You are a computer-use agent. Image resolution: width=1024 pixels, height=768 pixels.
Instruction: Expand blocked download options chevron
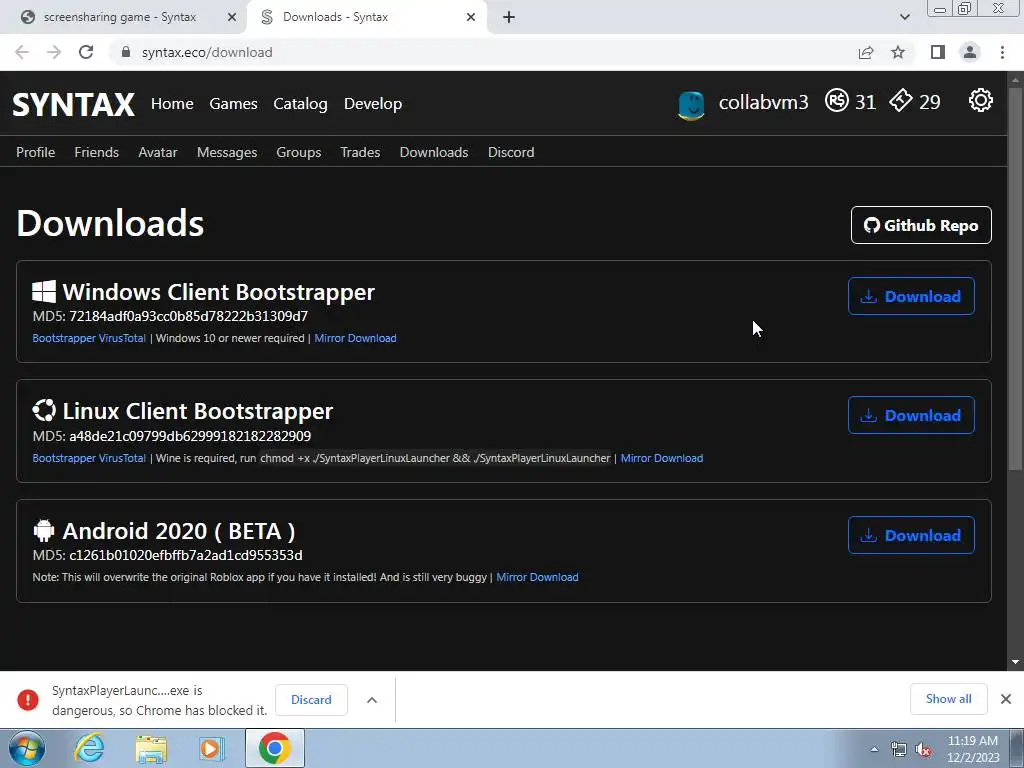[372, 699]
